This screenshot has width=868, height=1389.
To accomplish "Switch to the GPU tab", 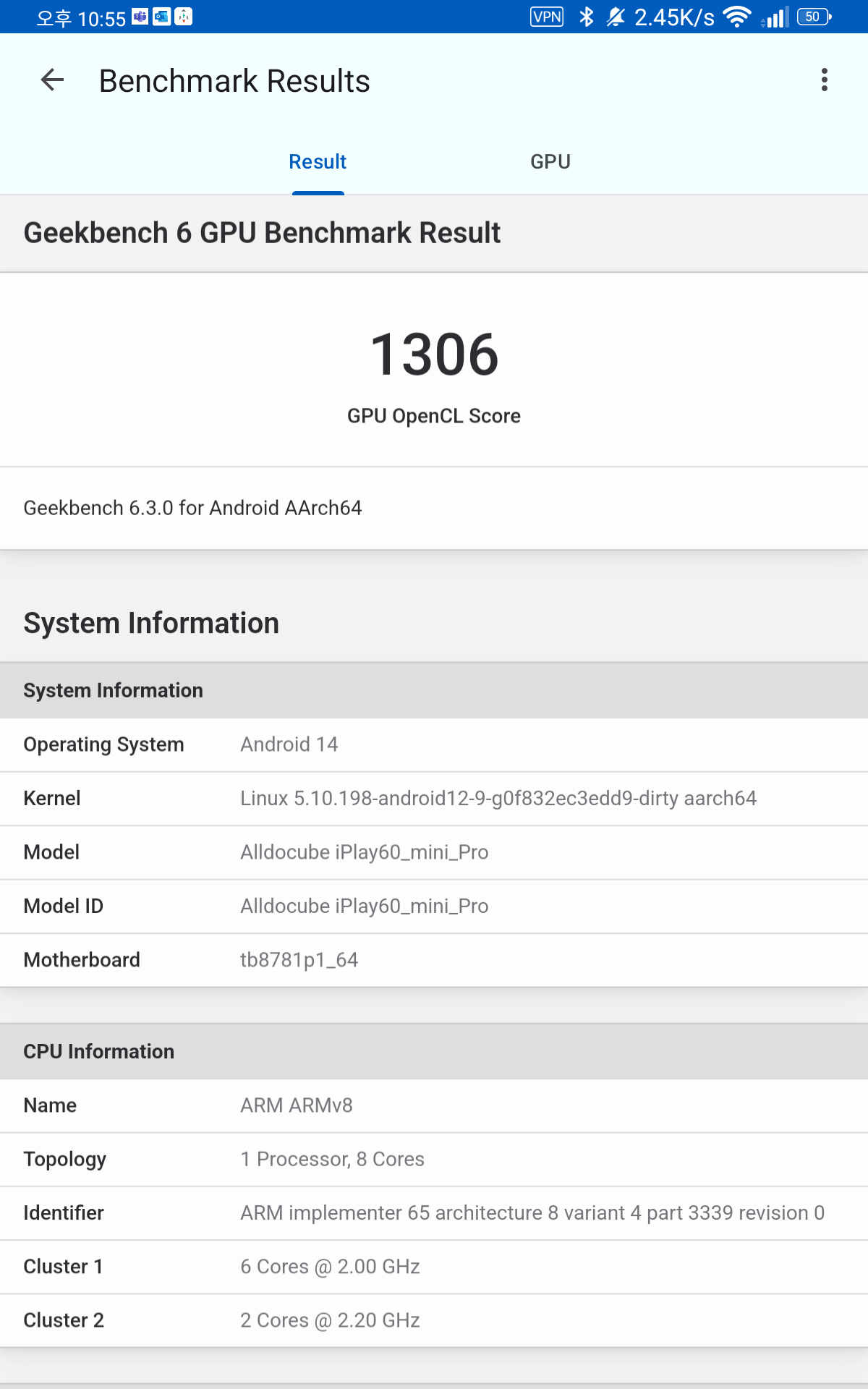I will pyautogui.click(x=550, y=161).
